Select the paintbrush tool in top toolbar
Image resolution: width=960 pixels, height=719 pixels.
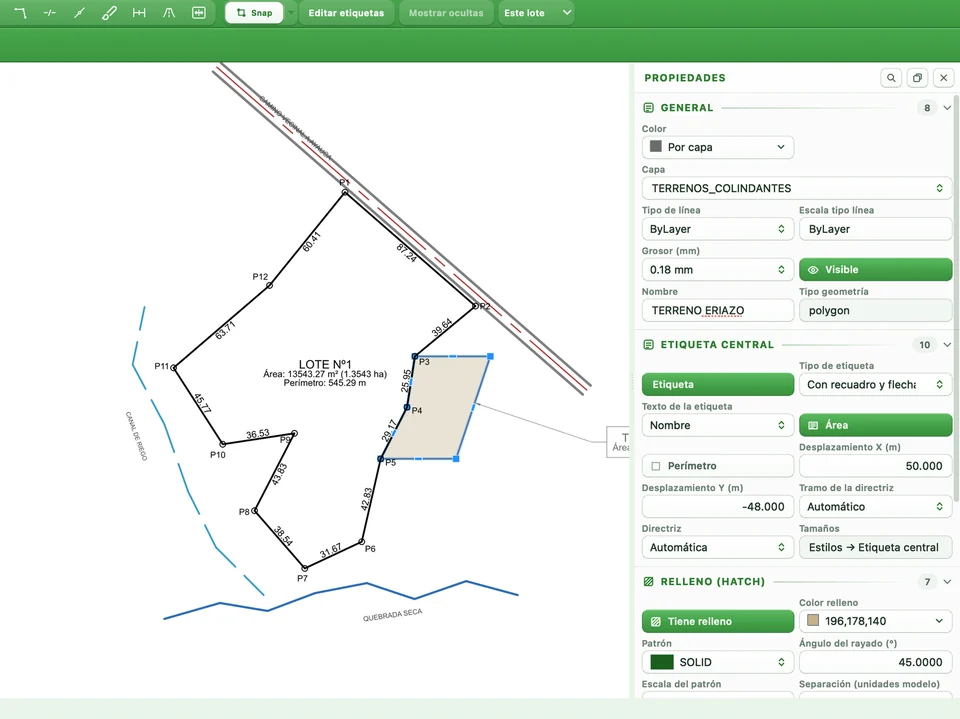[x=109, y=13]
